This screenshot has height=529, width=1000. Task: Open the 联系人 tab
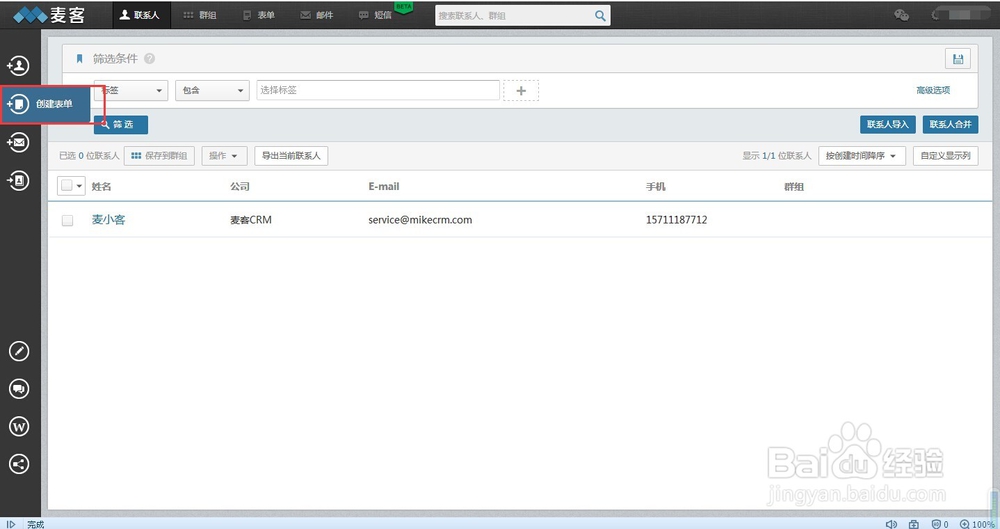(x=141, y=15)
